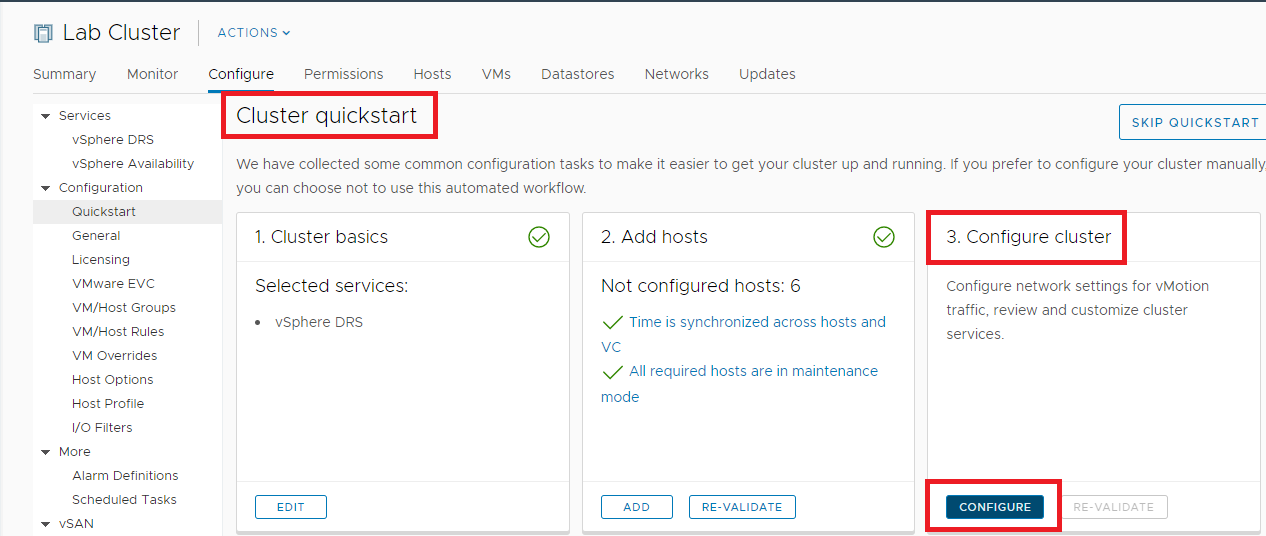This screenshot has width=1266, height=536.
Task: Open hosts in maintenance mode link
Action: pos(752,371)
